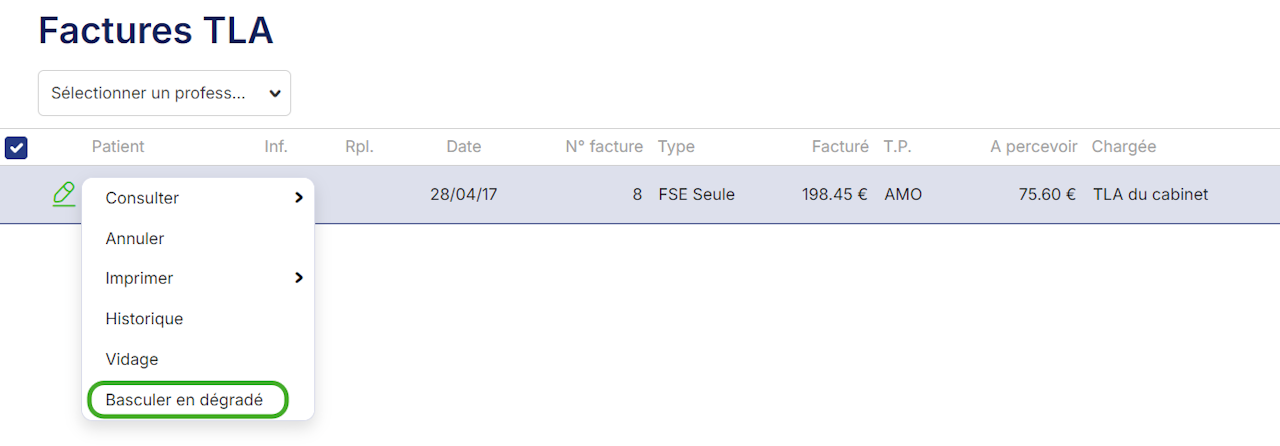The width and height of the screenshot is (1280, 446).
Task: Click the Chargée column header
Action: tap(1123, 147)
